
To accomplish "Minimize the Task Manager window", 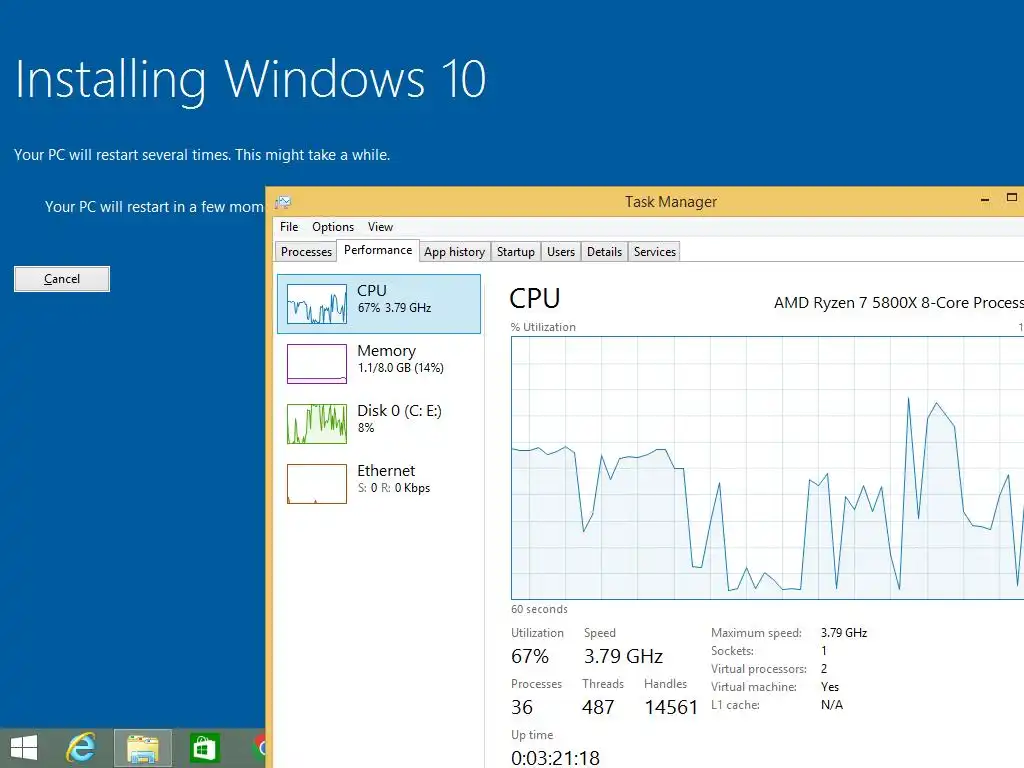I will 985,200.
